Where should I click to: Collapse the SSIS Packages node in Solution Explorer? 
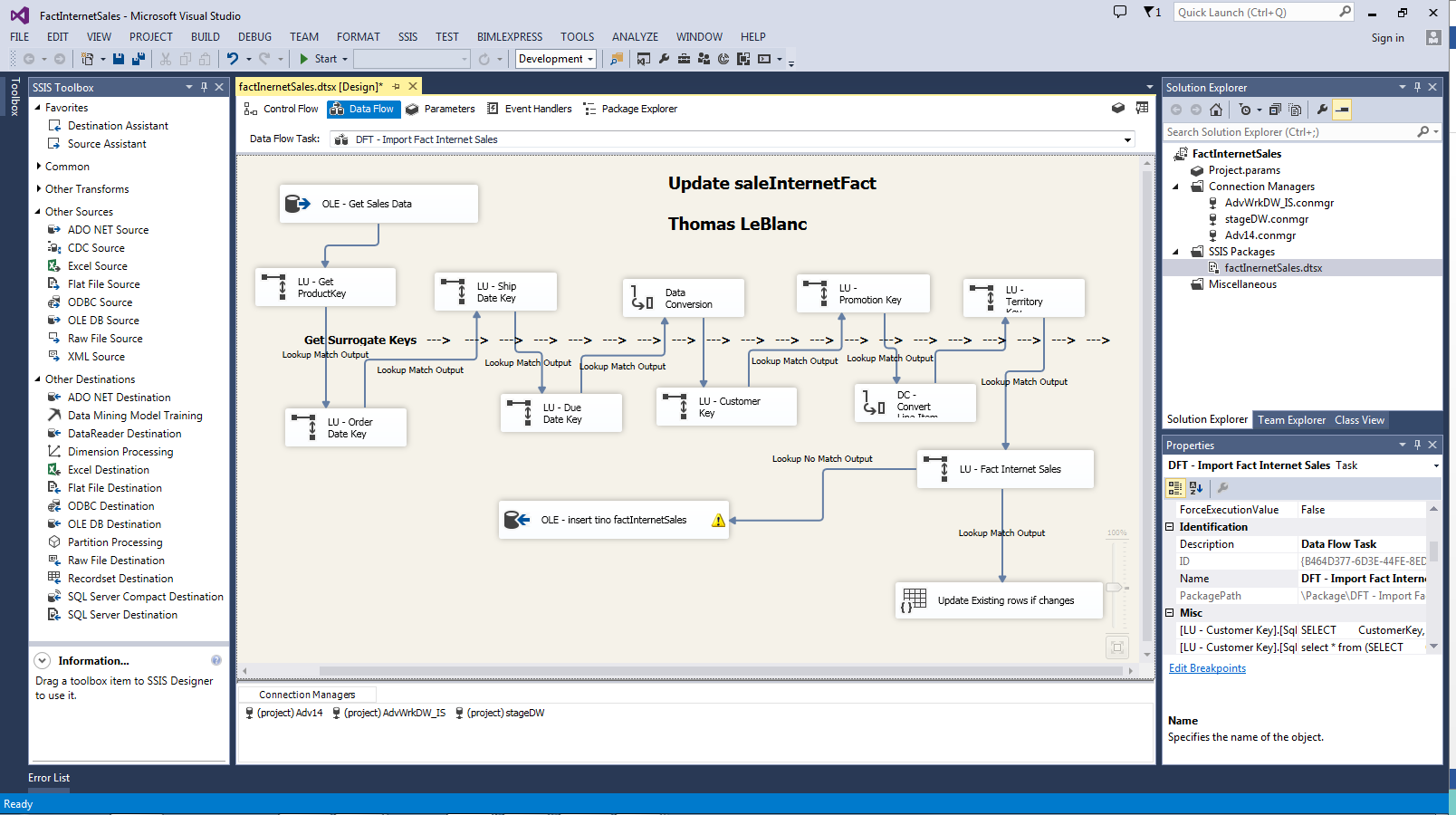pyautogui.click(x=1176, y=252)
